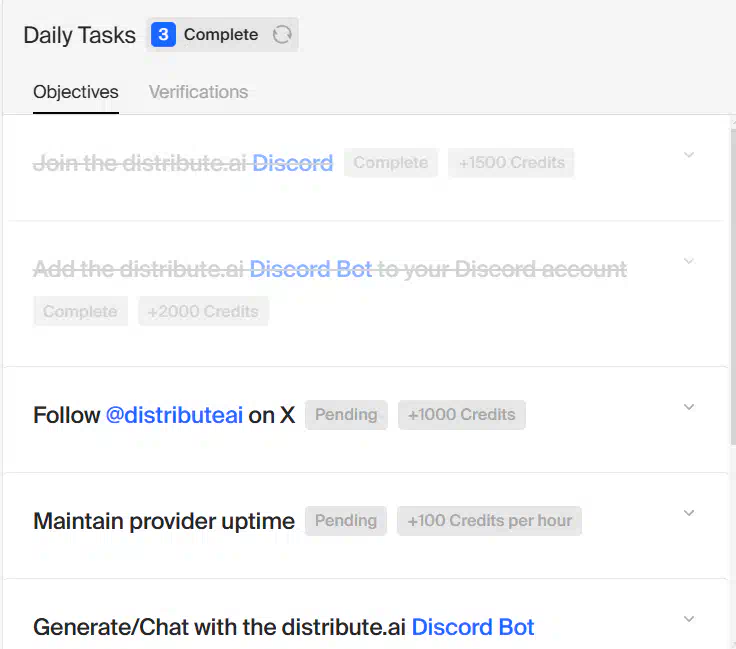
Task: Switch to the Verifications tab
Action: (198, 92)
